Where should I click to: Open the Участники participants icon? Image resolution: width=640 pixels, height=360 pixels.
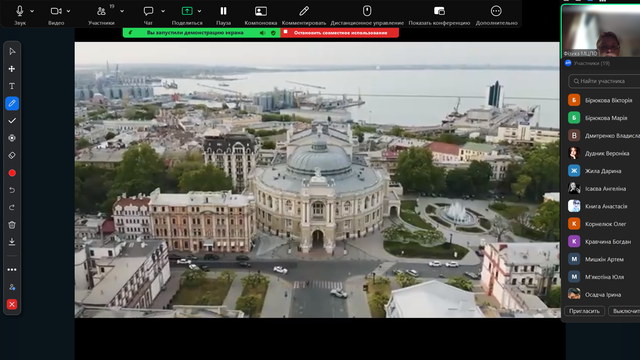coord(101,11)
